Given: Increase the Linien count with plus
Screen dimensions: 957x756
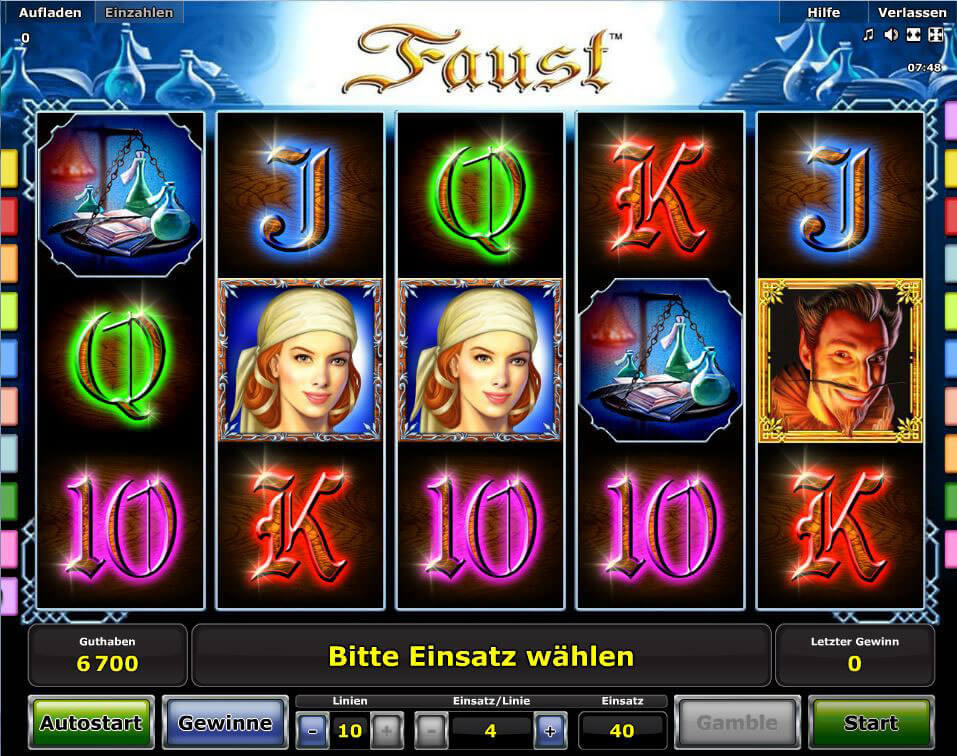Looking at the screenshot, I should click(387, 730).
